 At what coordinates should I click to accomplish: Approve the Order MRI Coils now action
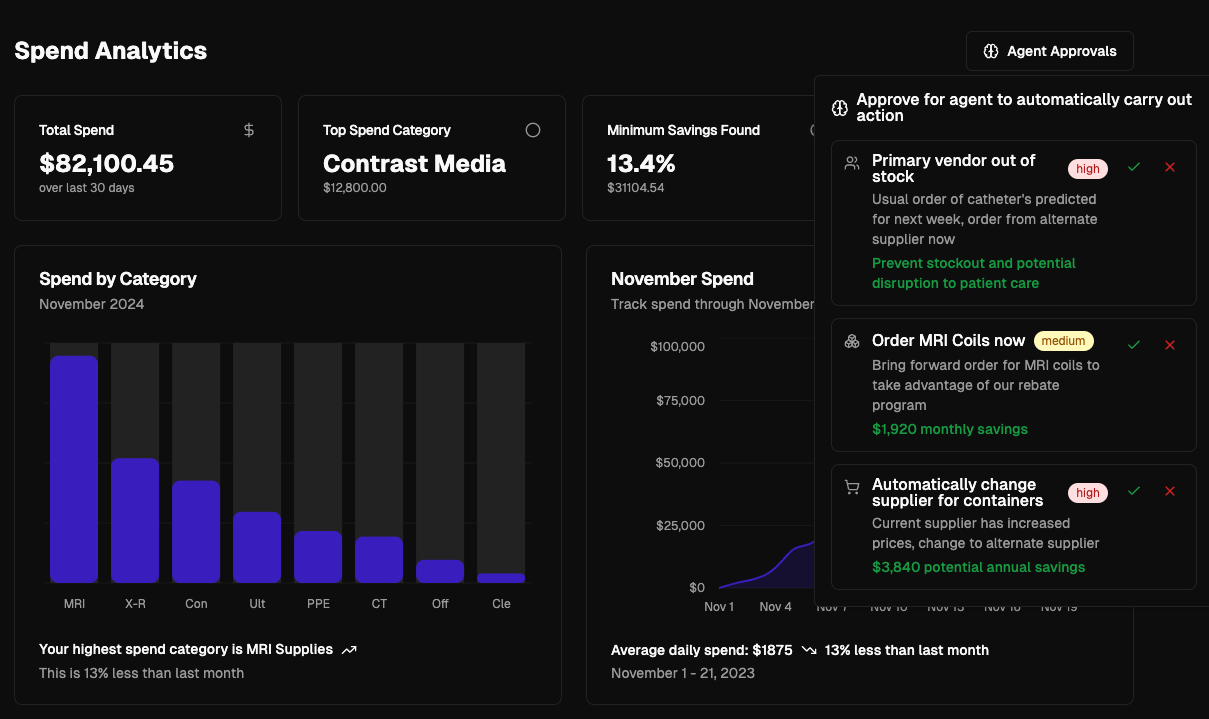[x=1134, y=345]
